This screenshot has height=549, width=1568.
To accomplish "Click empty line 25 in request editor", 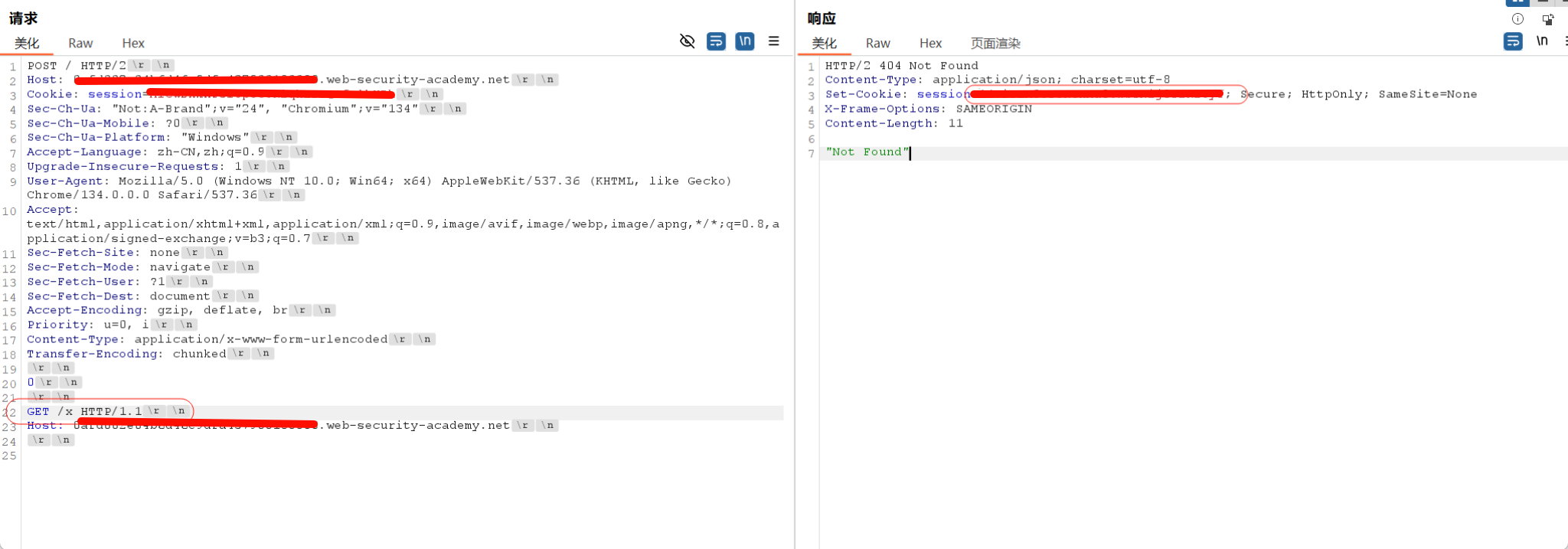I will point(402,456).
